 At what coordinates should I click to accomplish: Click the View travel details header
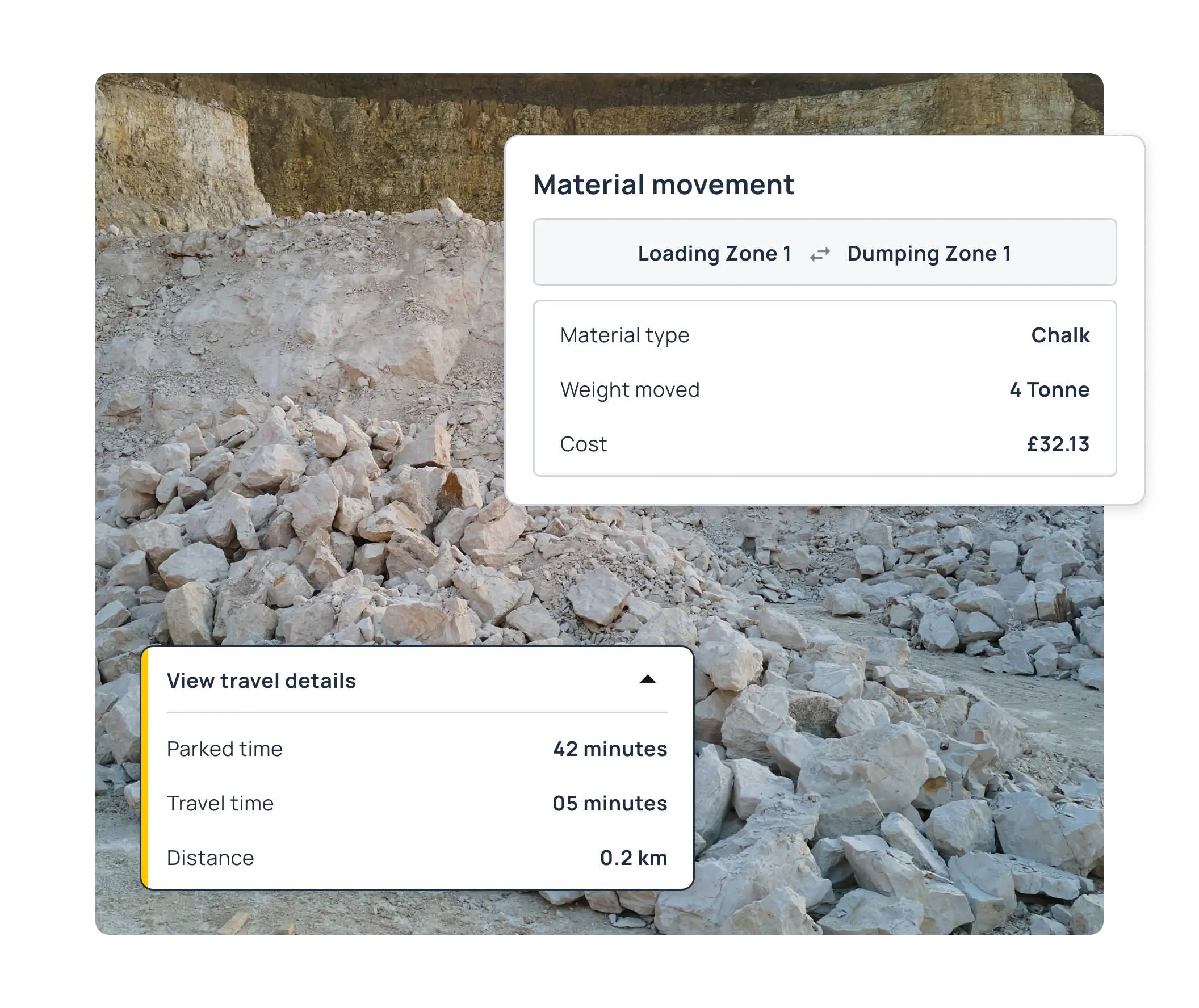pyautogui.click(x=261, y=681)
